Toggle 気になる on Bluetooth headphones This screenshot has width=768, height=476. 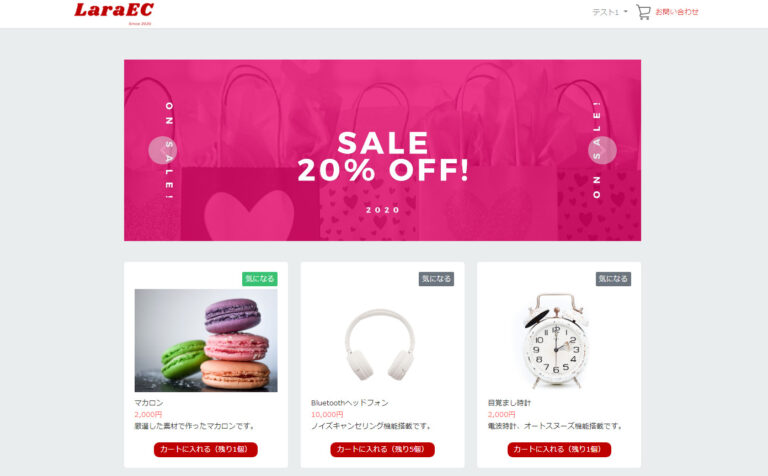pyautogui.click(x=436, y=279)
